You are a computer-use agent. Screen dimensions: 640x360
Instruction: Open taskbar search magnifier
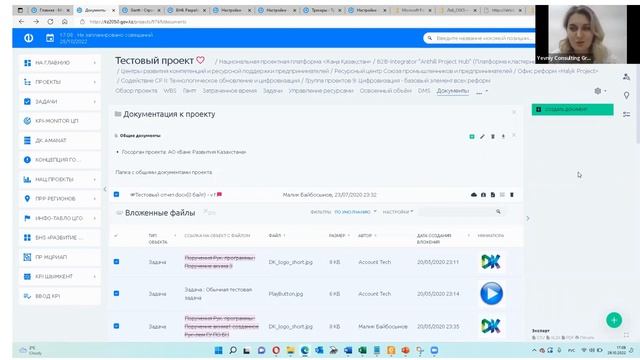pyautogui.click(x=233, y=350)
